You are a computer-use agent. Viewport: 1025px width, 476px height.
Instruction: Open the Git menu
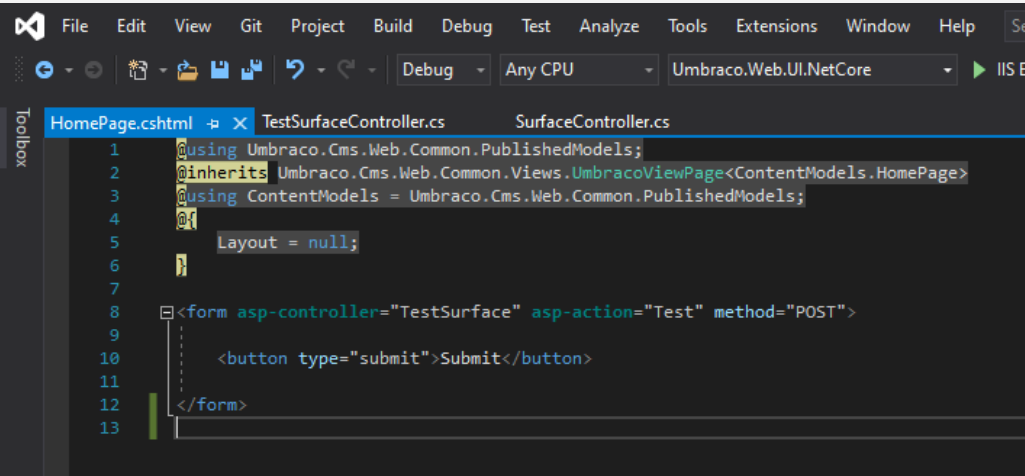click(251, 27)
